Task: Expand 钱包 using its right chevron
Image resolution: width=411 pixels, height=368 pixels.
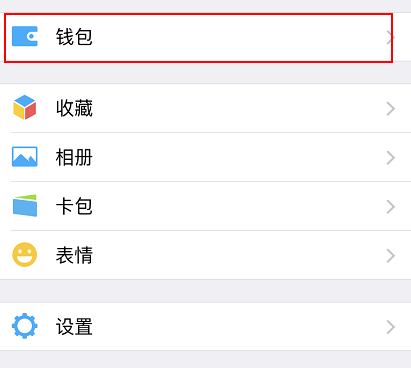Action: pyautogui.click(x=391, y=37)
